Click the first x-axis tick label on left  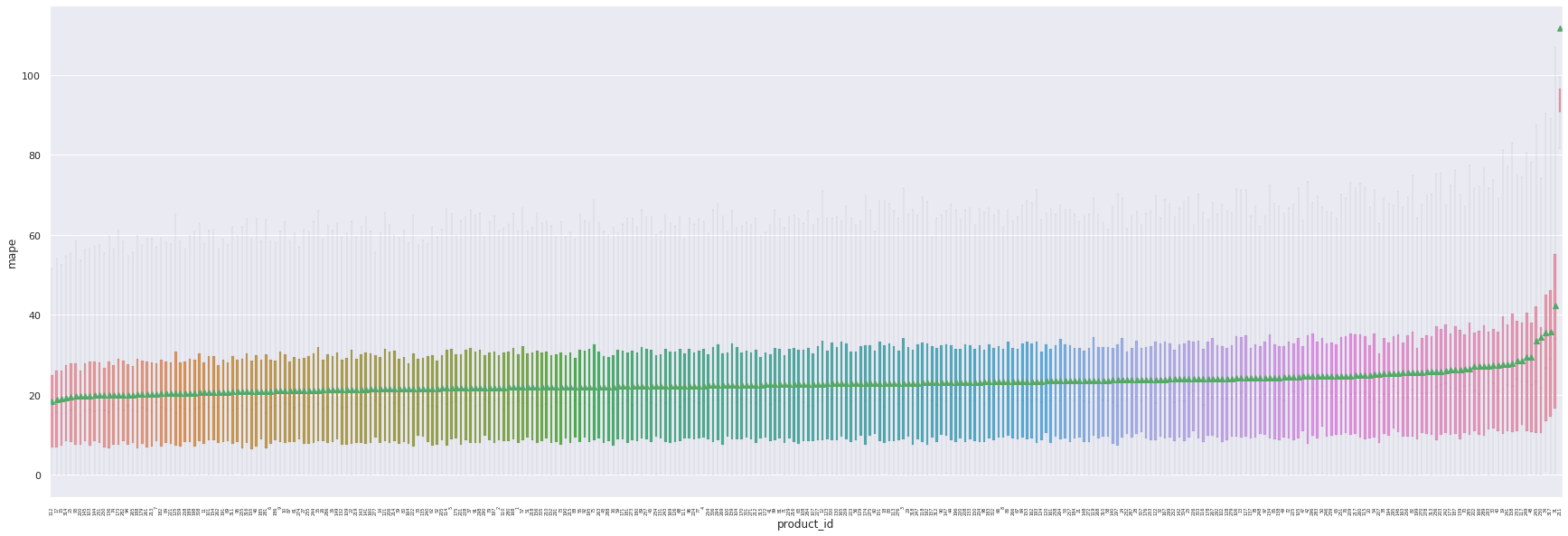click(x=52, y=512)
